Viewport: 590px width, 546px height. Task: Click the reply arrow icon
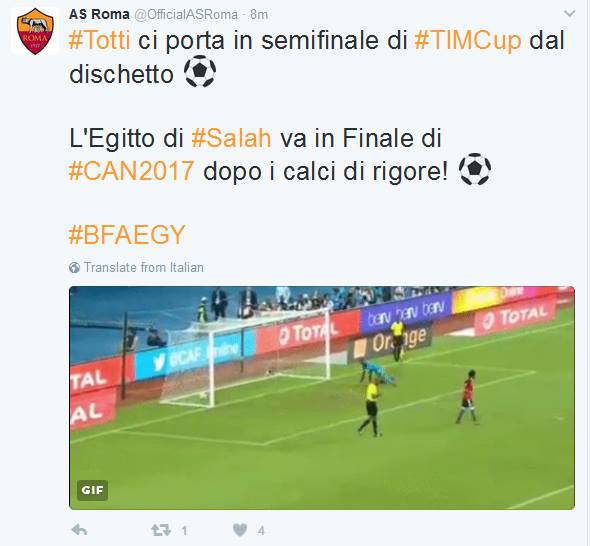point(79,530)
